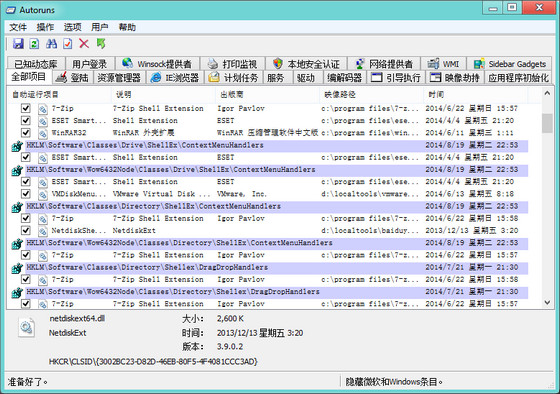Click the file icon of the NetdiskShe entry
560x394 pixels.
43,231
